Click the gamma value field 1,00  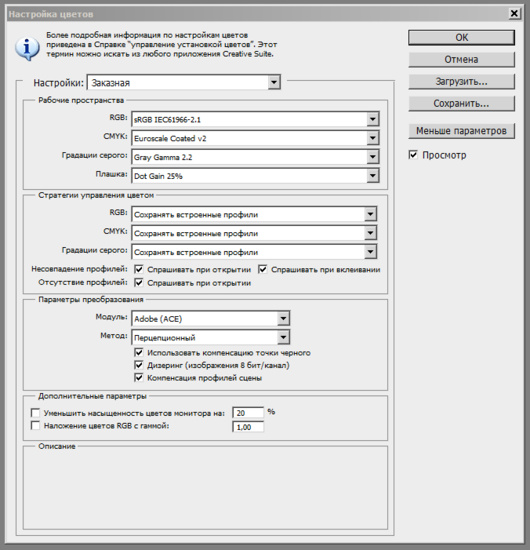248,427
